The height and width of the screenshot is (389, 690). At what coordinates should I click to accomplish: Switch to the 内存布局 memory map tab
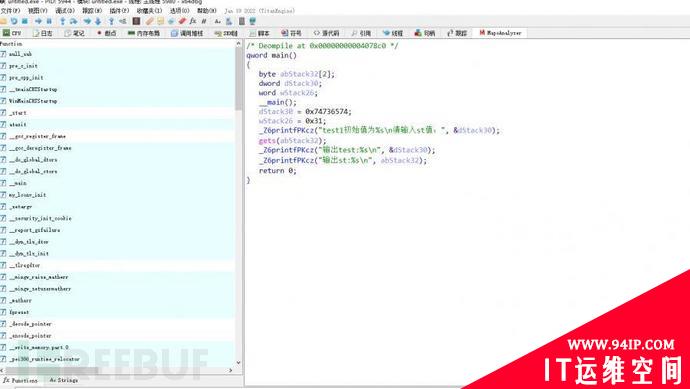(x=144, y=33)
